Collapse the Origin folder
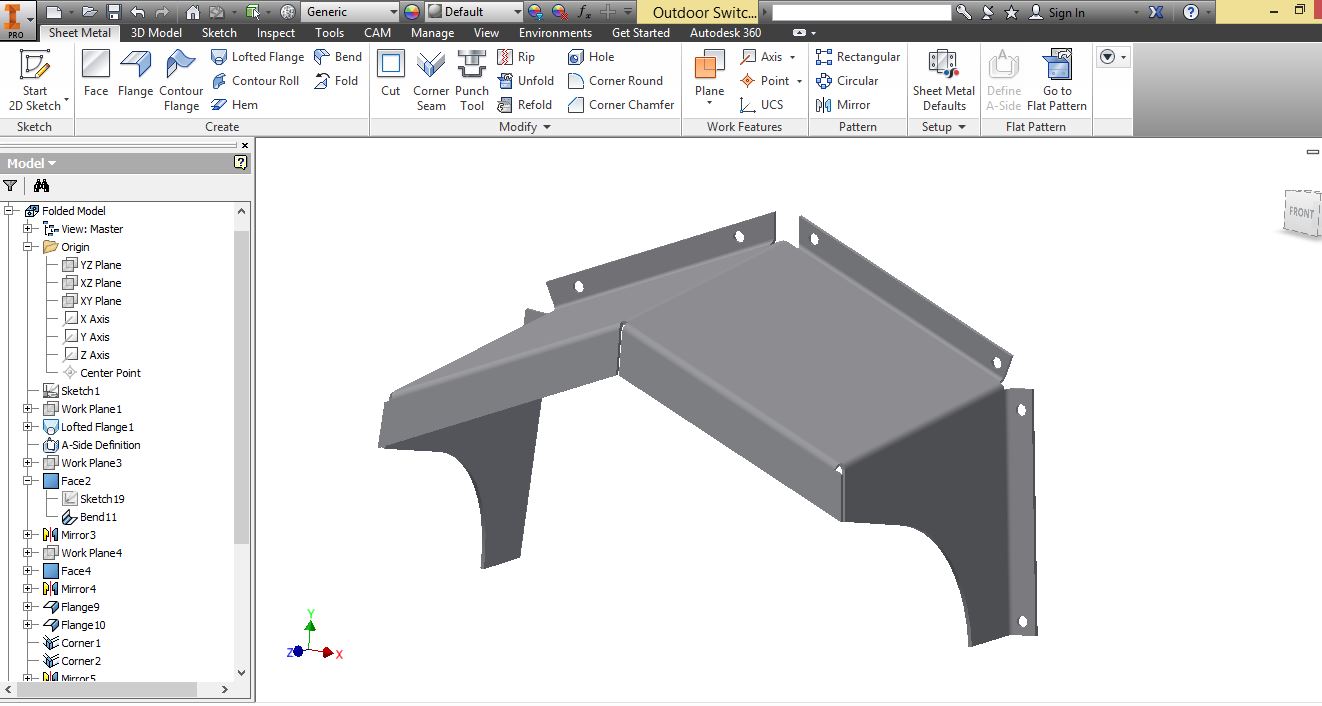This screenshot has width=1322, height=706. (x=29, y=247)
